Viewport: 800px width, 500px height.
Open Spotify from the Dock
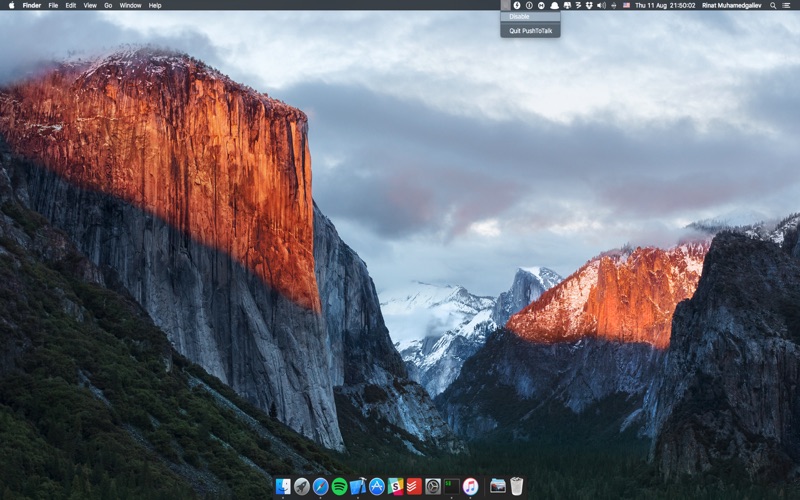[339, 486]
